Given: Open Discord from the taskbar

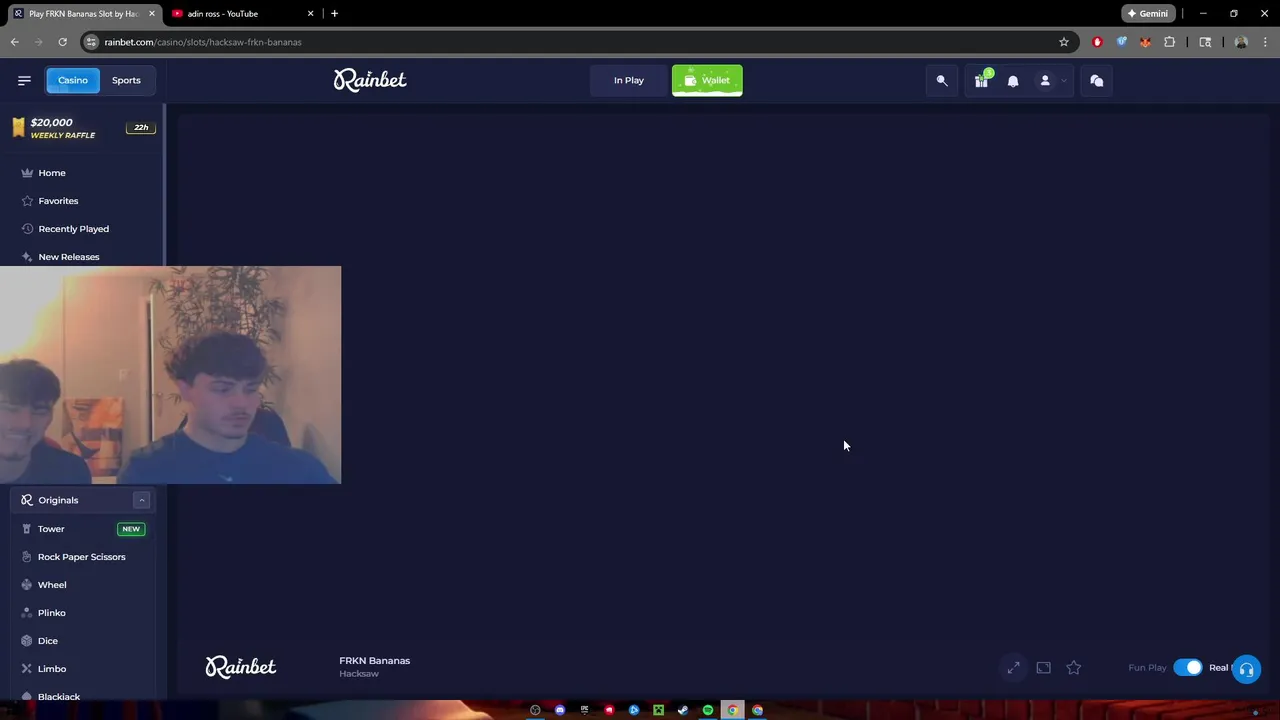Looking at the screenshot, I should coord(560,710).
